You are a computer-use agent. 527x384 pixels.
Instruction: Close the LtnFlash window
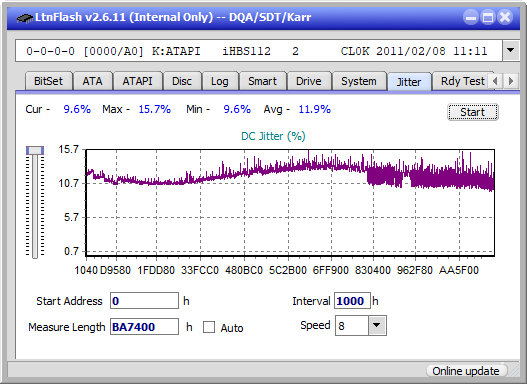(505, 17)
